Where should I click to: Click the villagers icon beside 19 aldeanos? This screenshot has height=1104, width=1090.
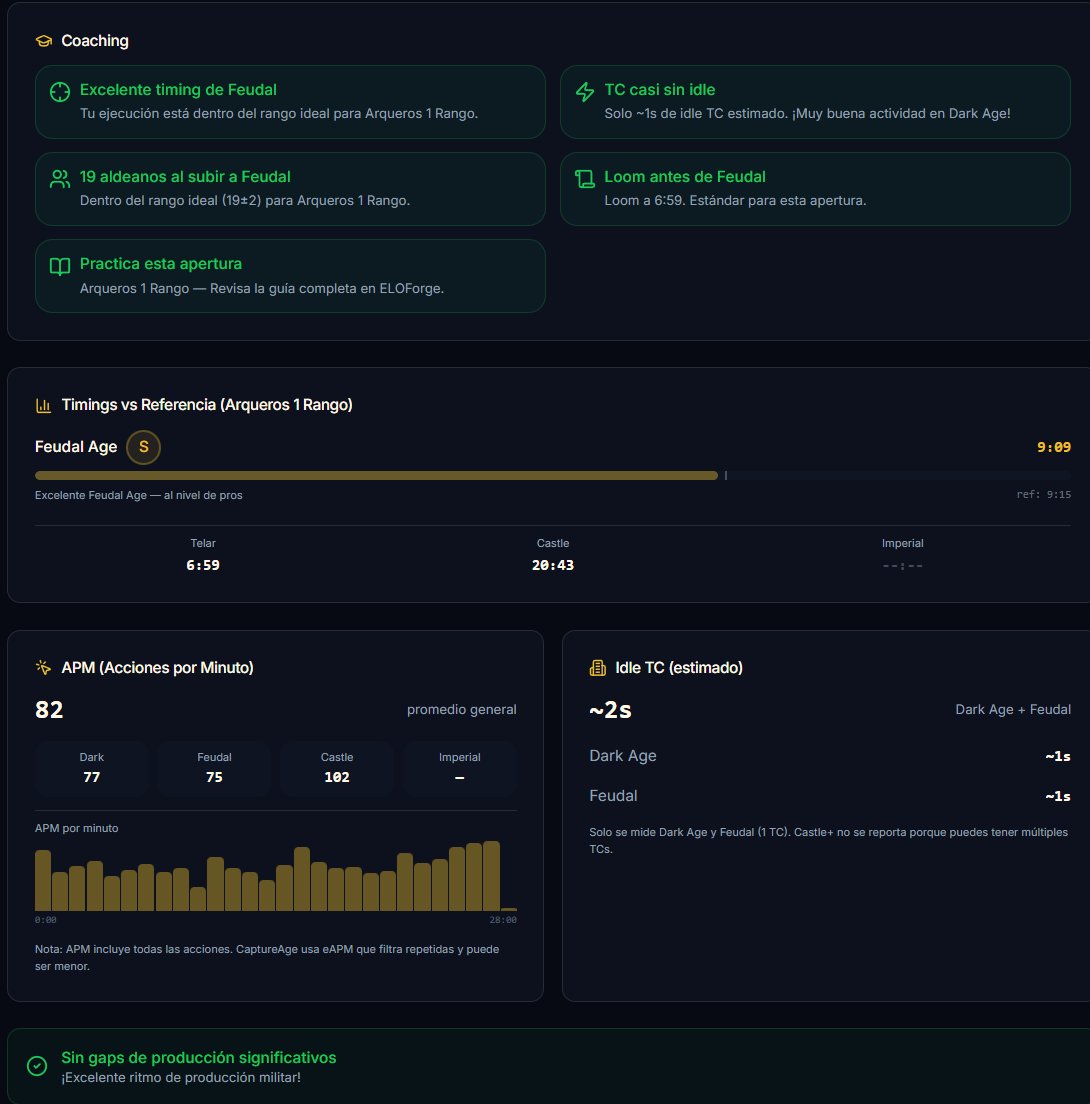click(x=60, y=179)
